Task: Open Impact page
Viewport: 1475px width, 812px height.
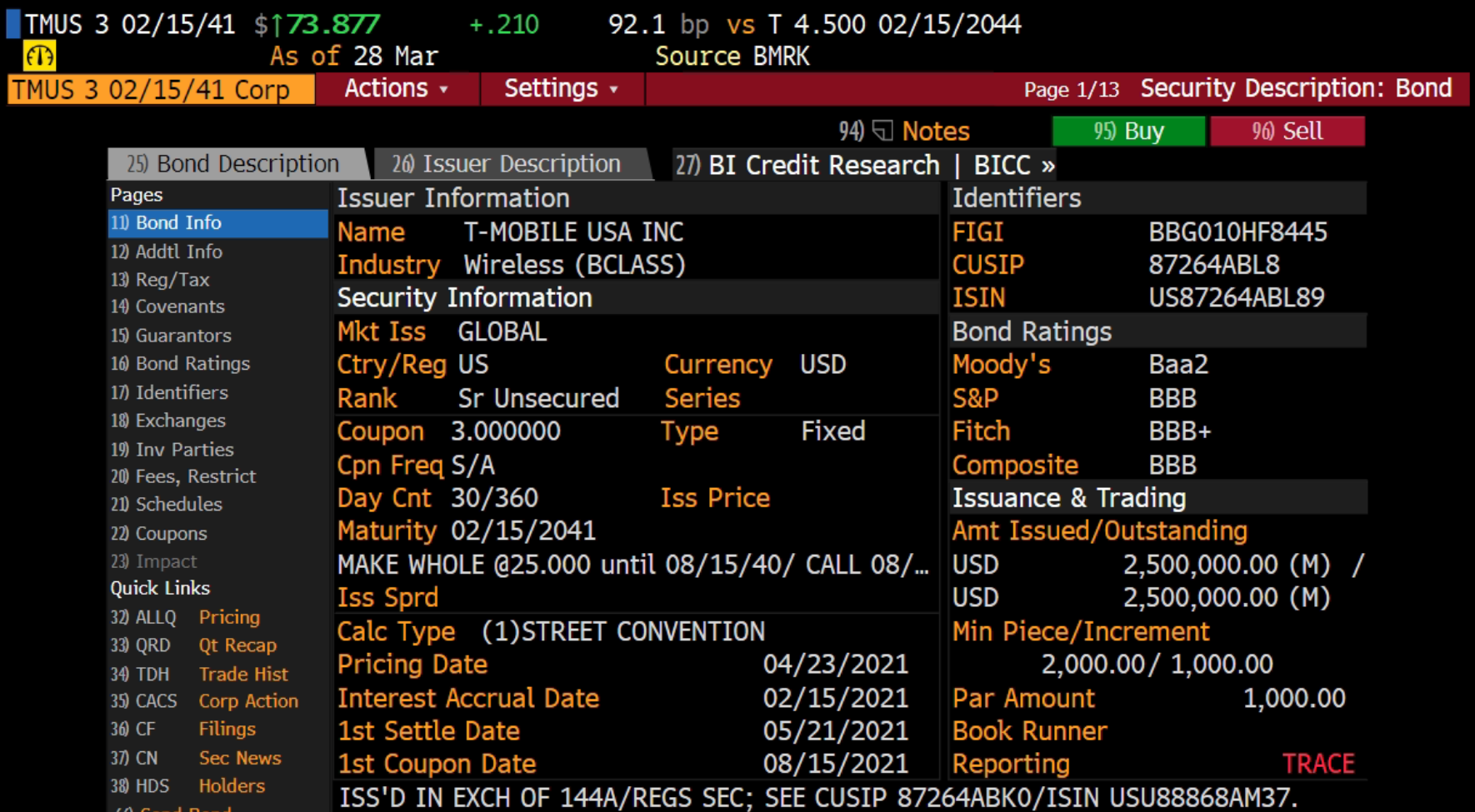Action: (153, 561)
